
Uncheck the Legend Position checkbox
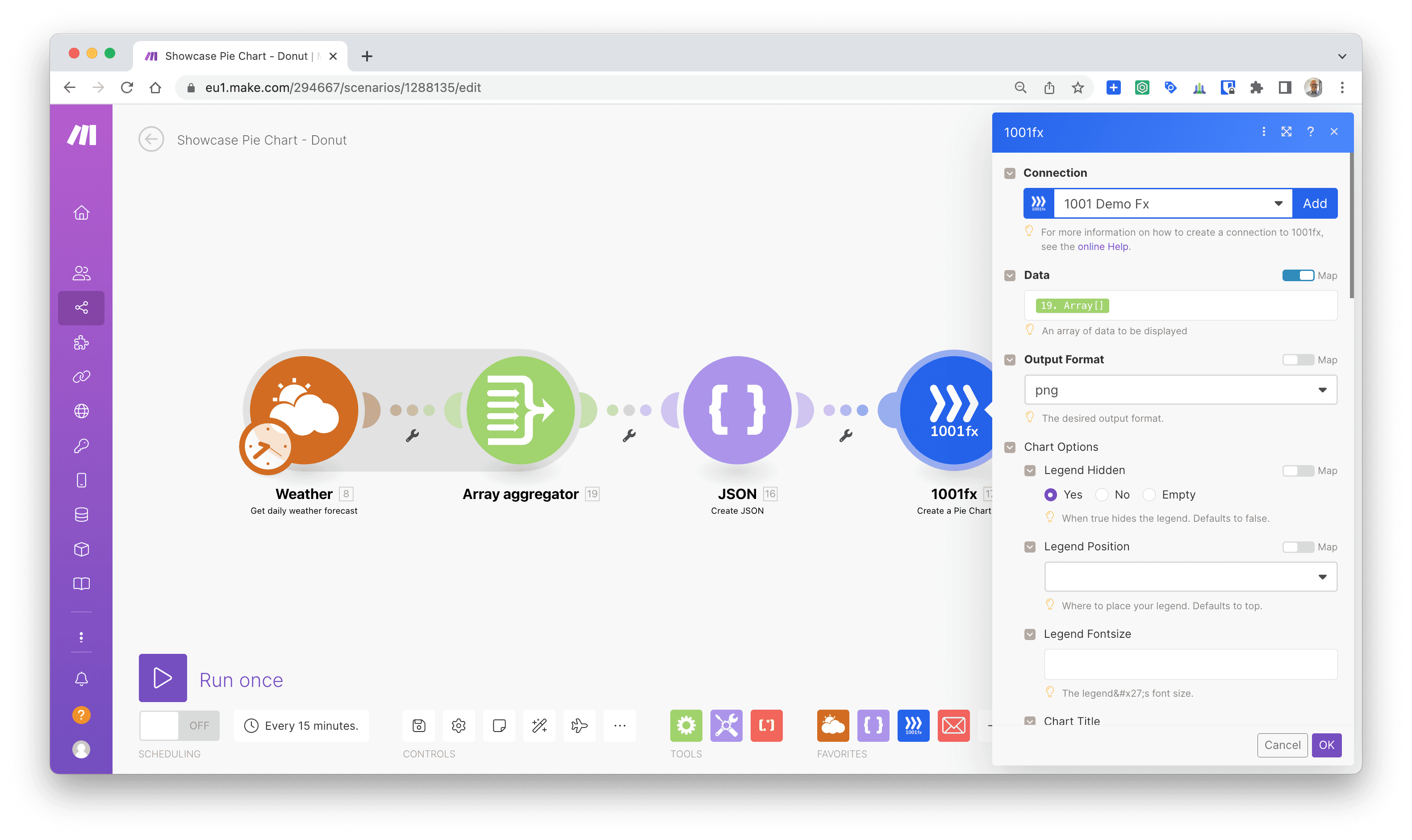click(x=1030, y=547)
